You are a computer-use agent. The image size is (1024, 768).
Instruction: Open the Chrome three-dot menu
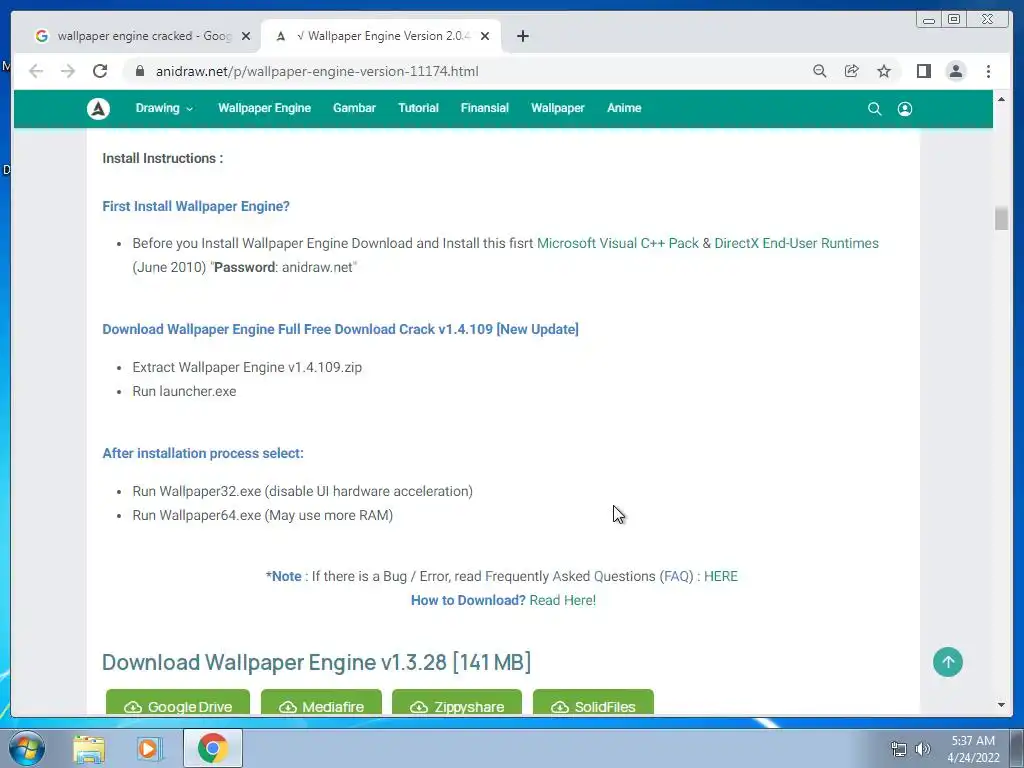pyautogui.click(x=988, y=71)
